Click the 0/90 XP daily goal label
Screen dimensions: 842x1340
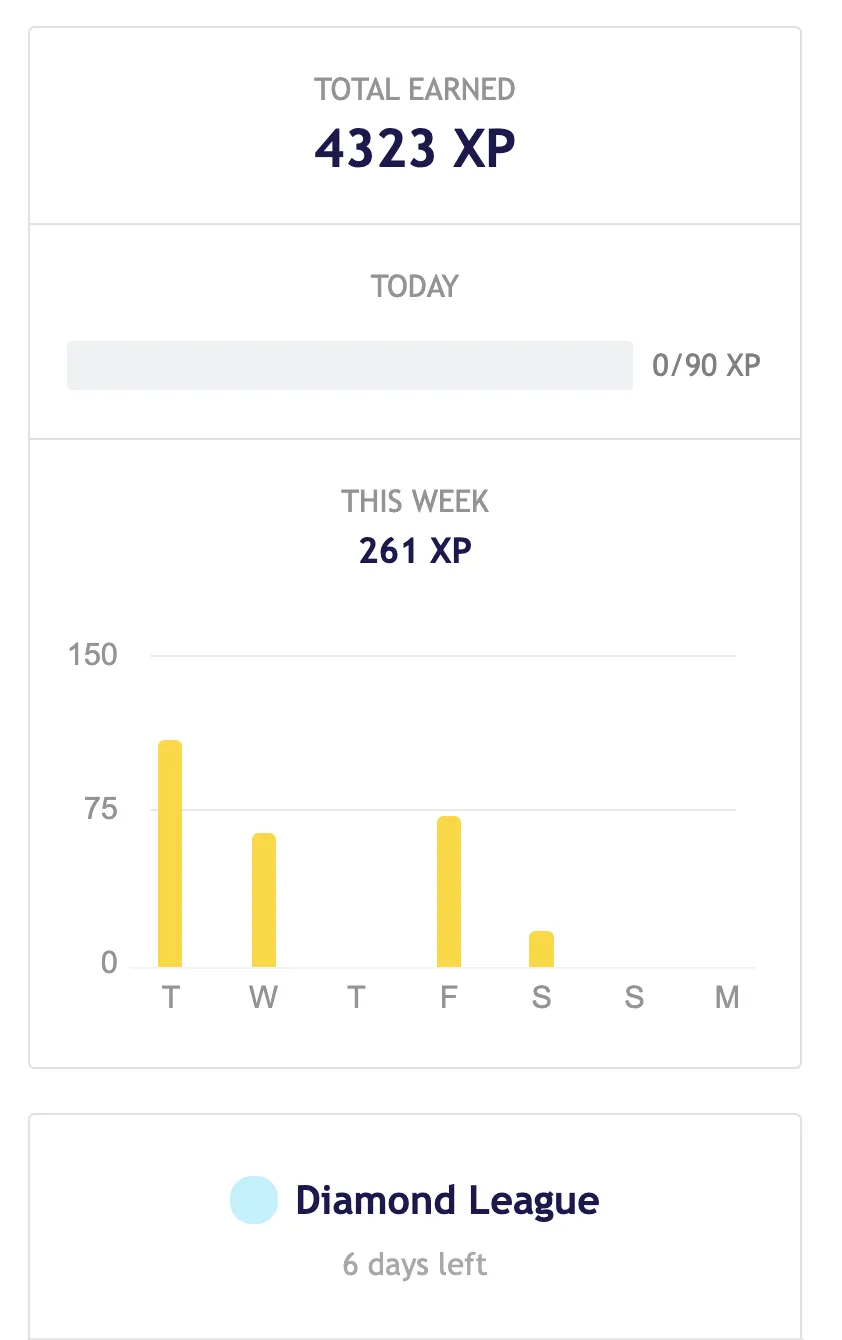pyautogui.click(x=706, y=365)
